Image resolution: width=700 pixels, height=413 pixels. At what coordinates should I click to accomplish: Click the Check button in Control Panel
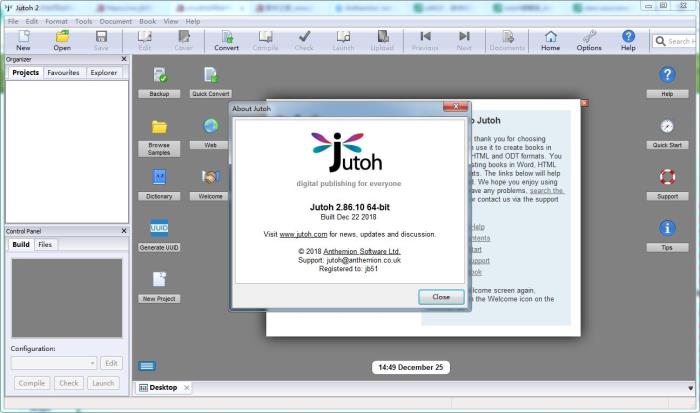click(x=69, y=383)
